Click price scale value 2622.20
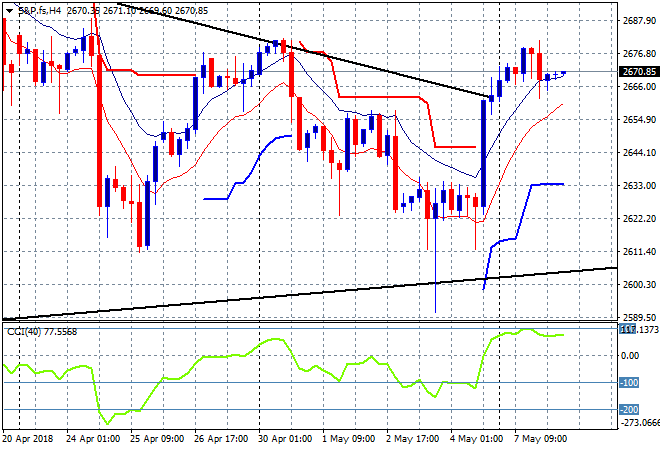This screenshot has width=660, height=450. coord(639,218)
